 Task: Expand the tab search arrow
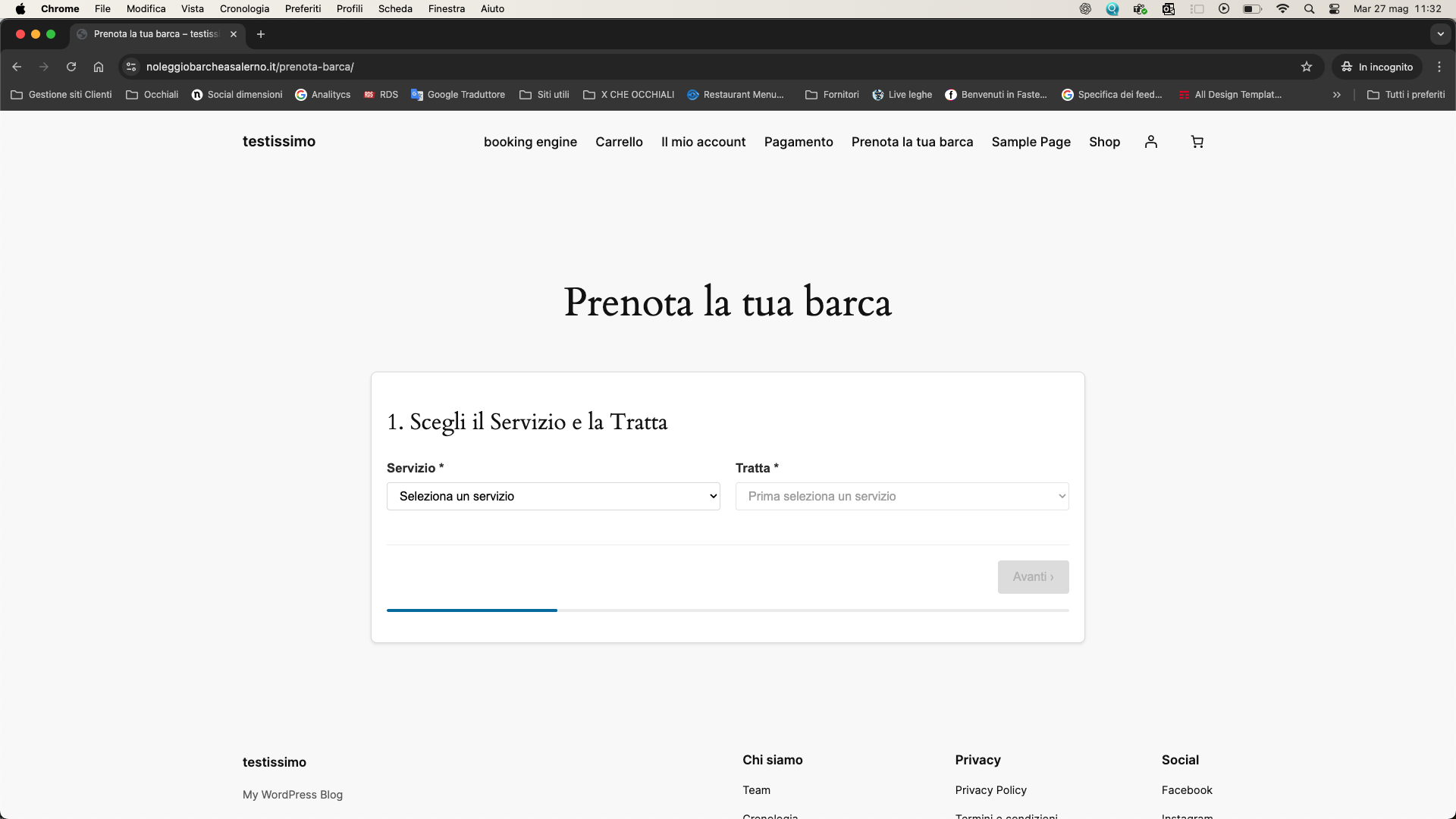pyautogui.click(x=1440, y=34)
